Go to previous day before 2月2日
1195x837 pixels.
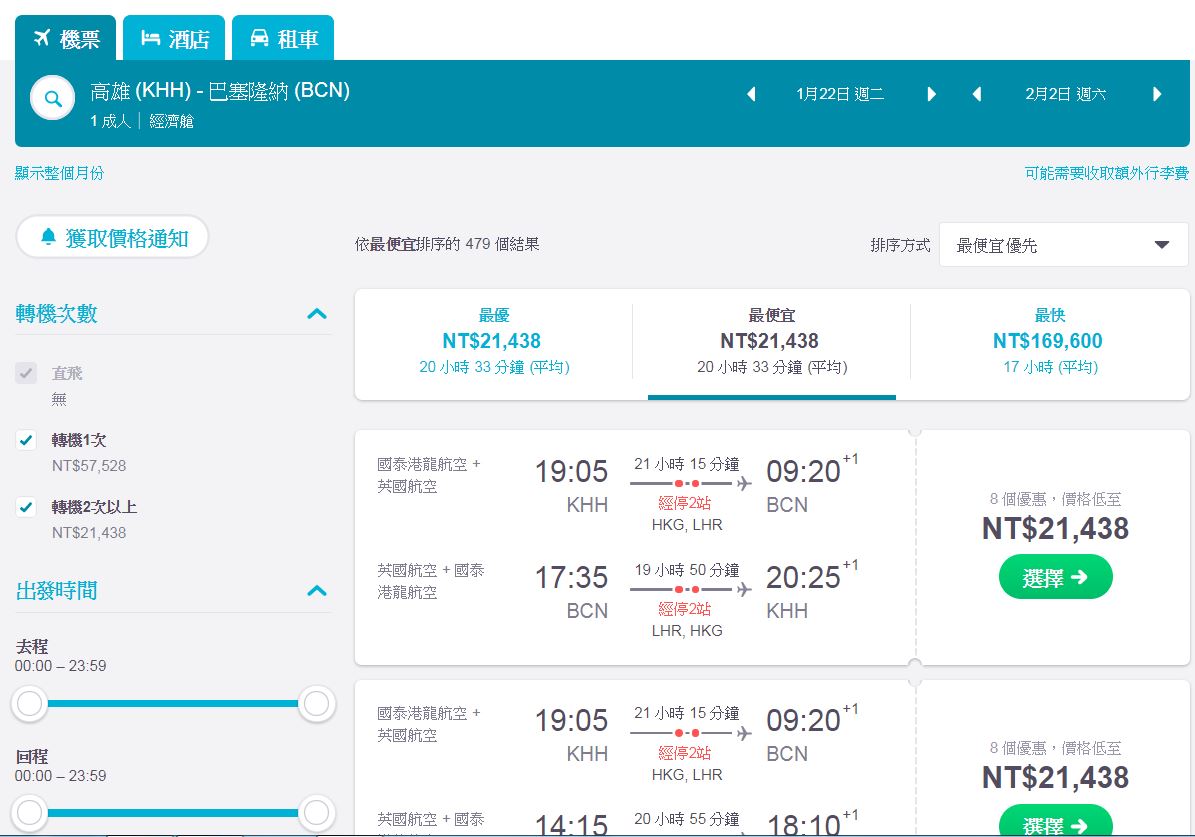pos(977,94)
